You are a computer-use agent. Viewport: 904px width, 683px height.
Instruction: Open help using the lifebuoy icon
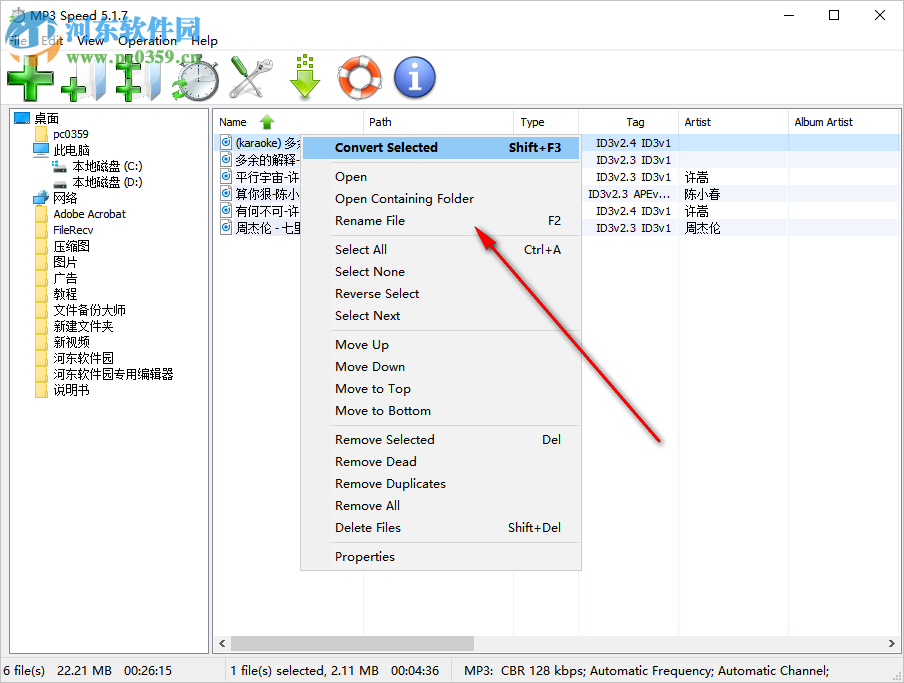pos(359,77)
